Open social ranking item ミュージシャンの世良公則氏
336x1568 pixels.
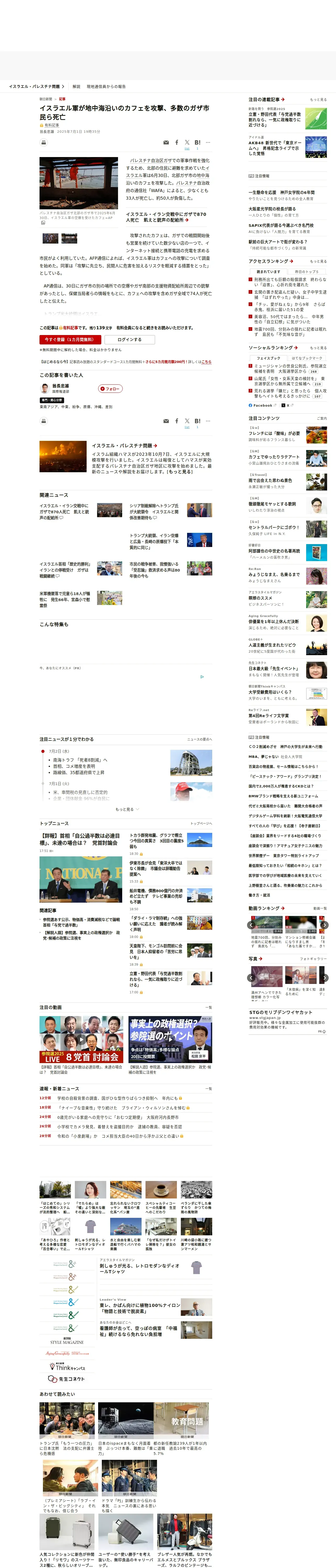[x=290, y=368]
